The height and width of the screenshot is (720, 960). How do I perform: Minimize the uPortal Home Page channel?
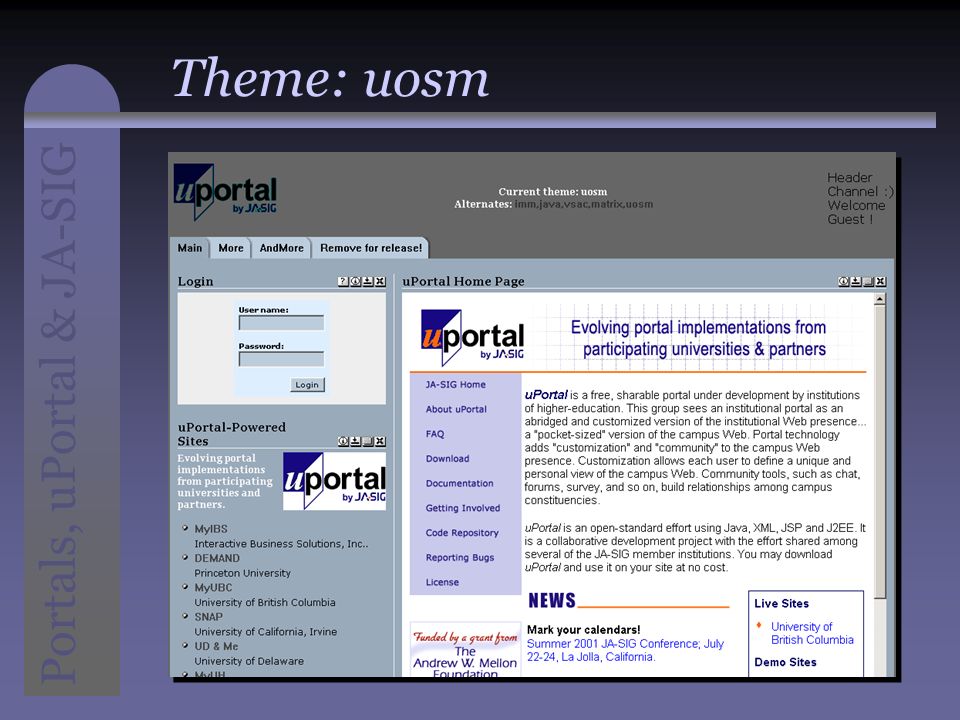coord(868,282)
